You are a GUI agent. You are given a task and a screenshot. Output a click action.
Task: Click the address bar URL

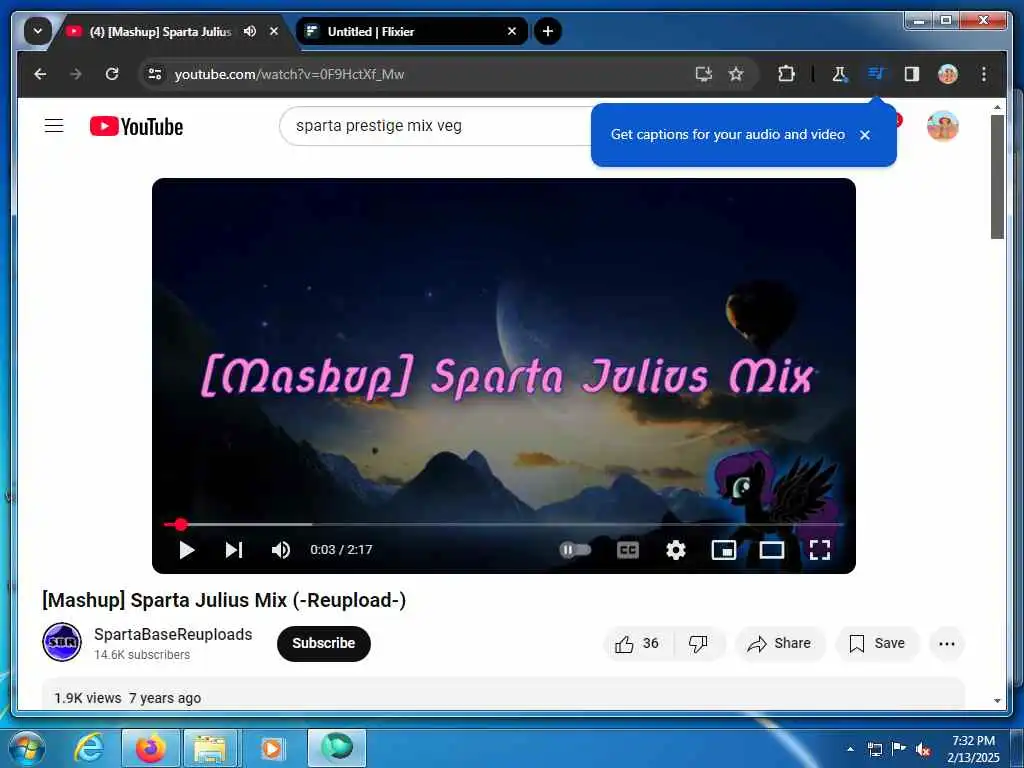point(289,74)
